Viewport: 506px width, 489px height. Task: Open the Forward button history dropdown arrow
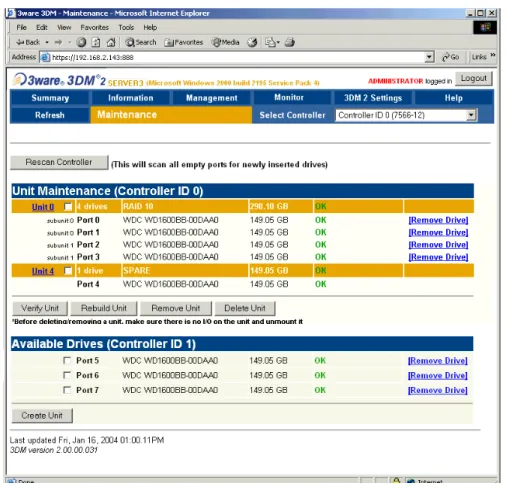[70, 42]
